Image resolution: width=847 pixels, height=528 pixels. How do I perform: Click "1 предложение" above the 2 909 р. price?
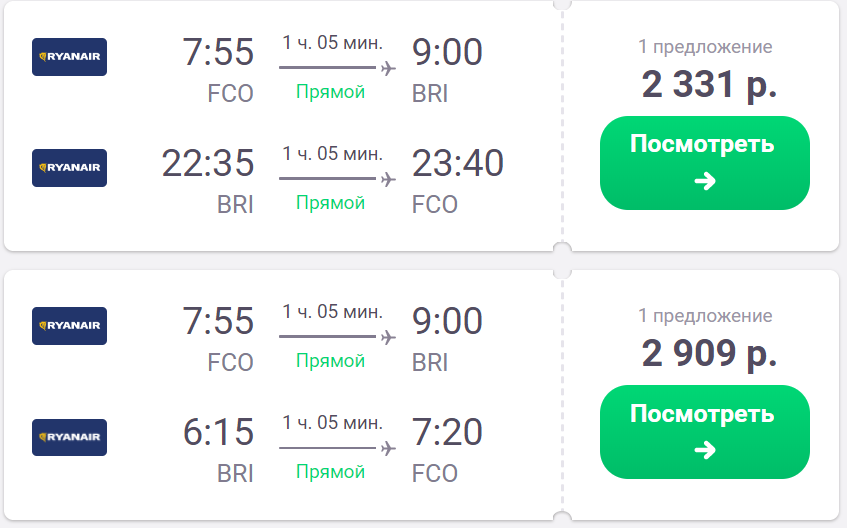point(705,316)
